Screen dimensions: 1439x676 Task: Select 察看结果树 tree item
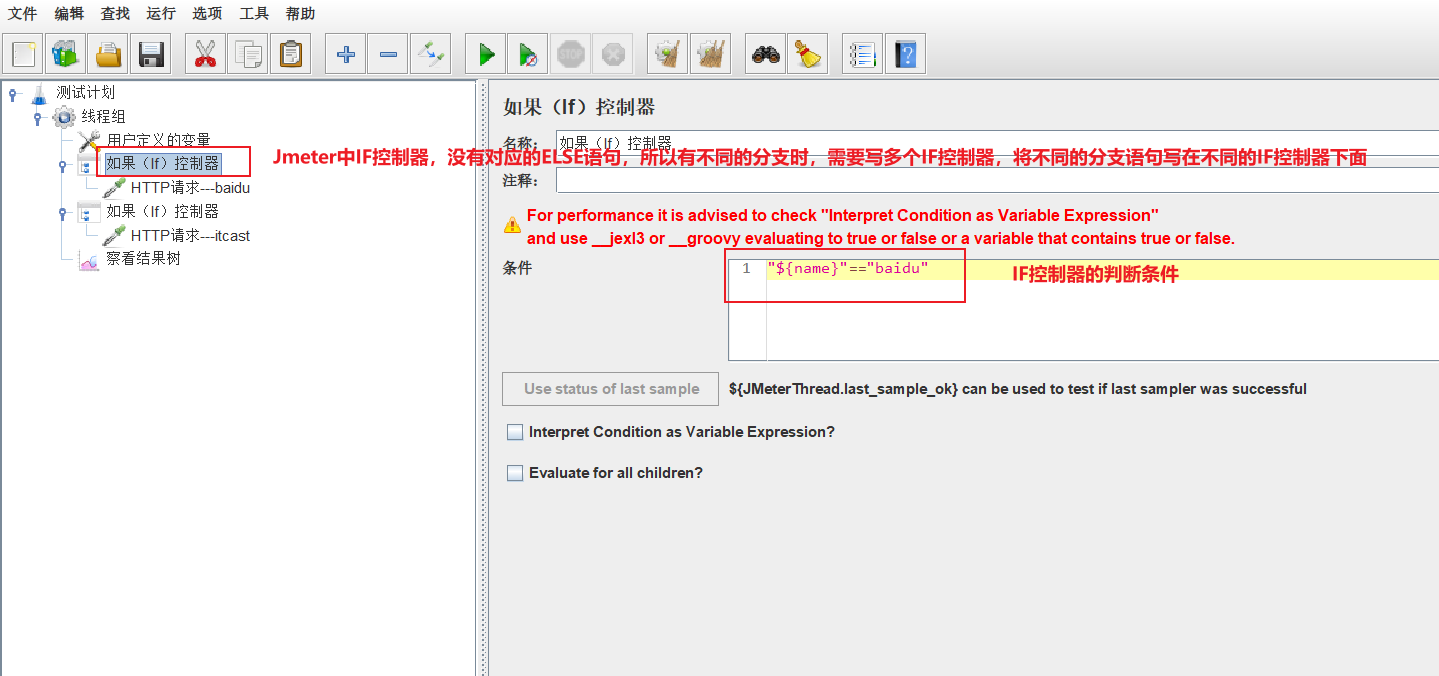click(x=143, y=259)
